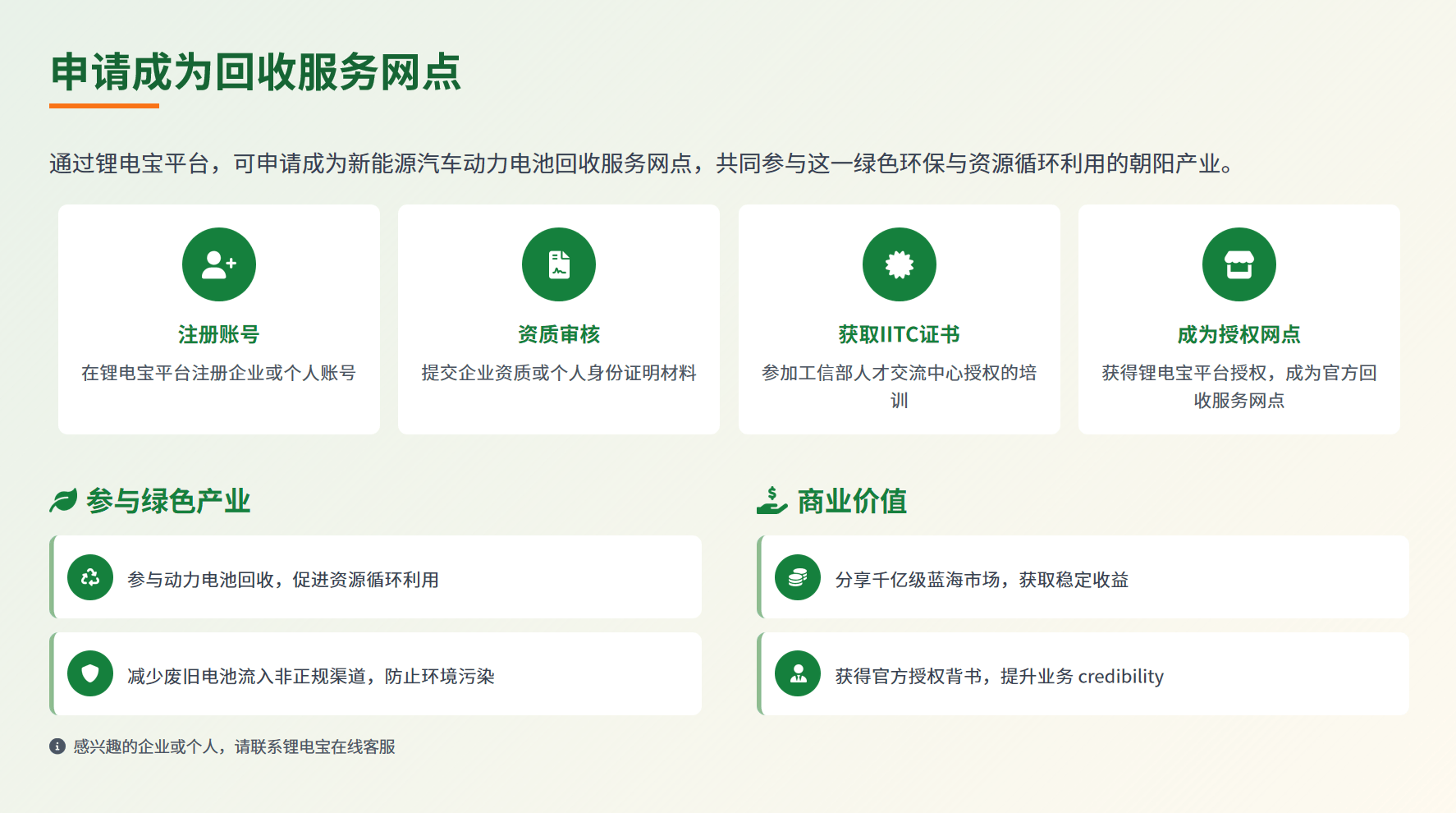The width and height of the screenshot is (1456, 813).
Task: Click the user-tie icon for official authorization
Action: click(798, 673)
